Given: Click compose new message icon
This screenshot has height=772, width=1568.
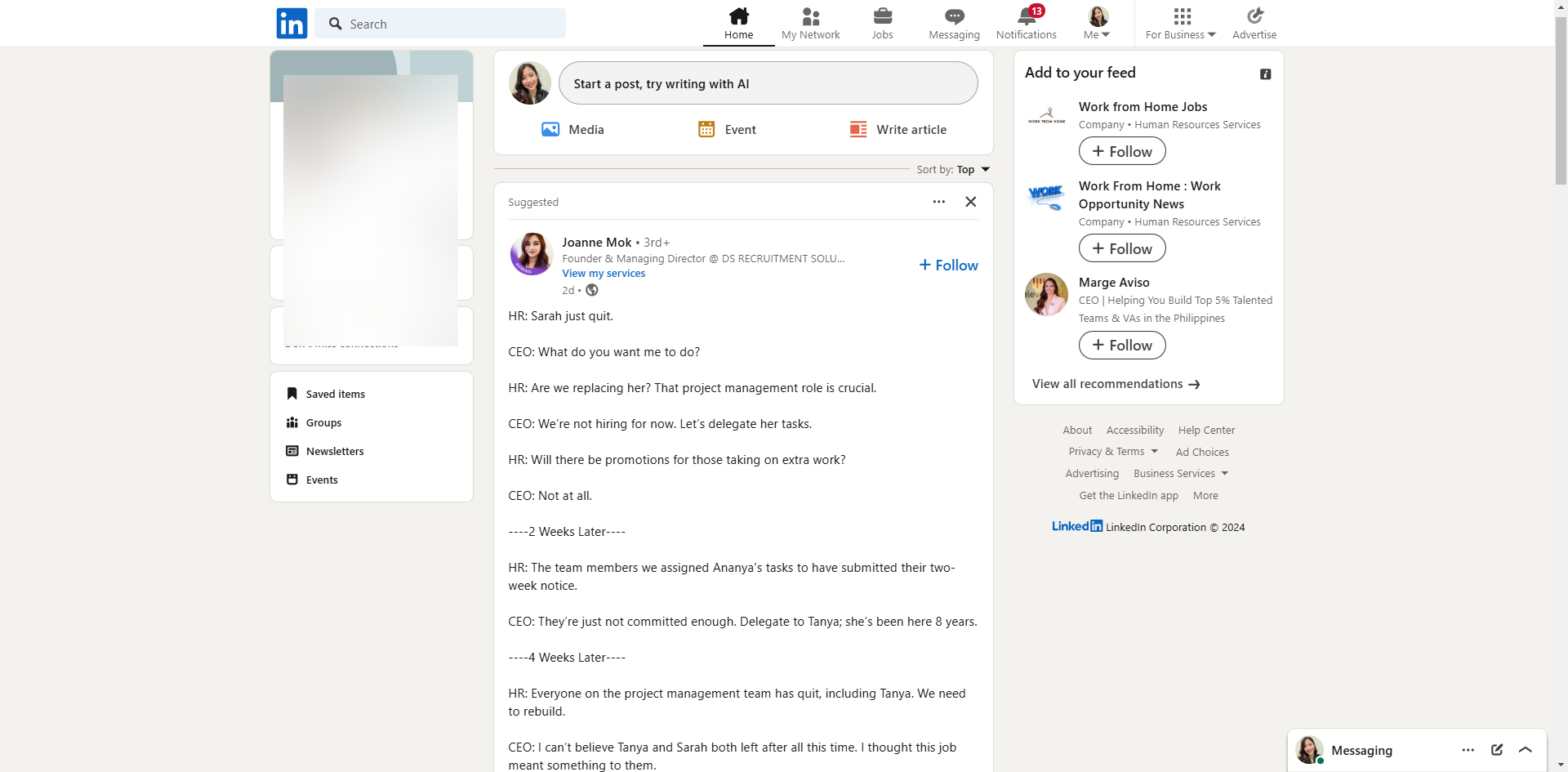Looking at the screenshot, I should coord(1496,750).
